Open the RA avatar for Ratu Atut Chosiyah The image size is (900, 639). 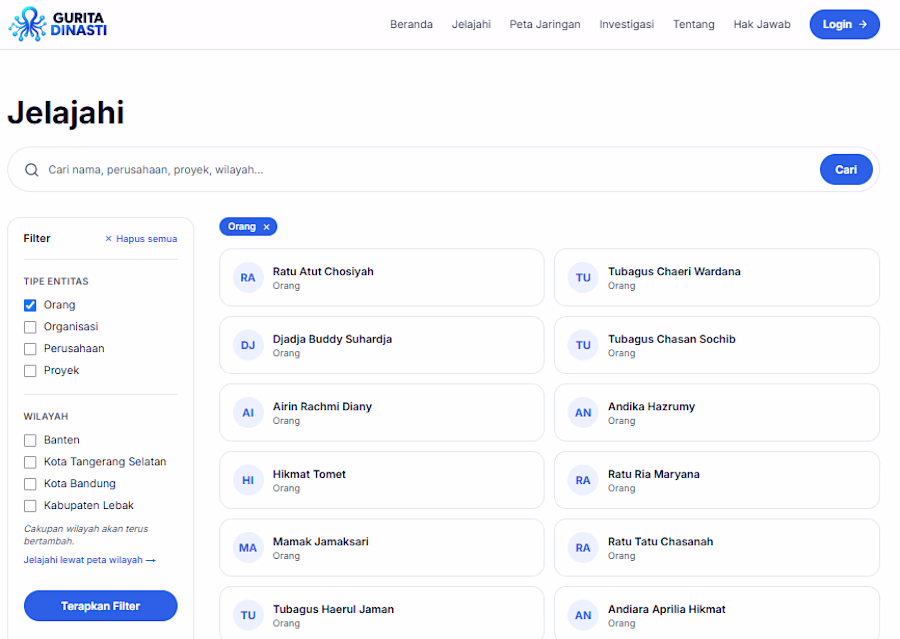[x=248, y=278]
